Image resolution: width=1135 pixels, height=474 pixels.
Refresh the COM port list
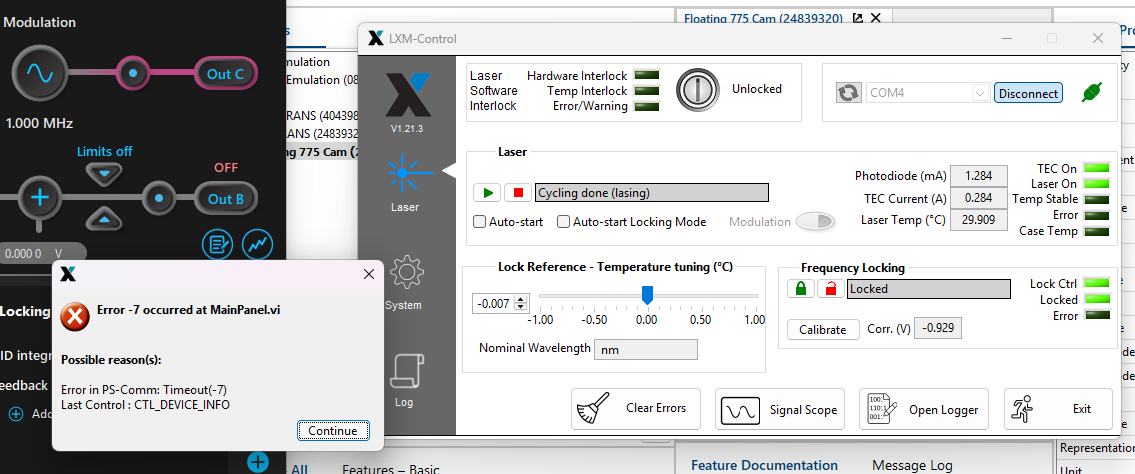pyautogui.click(x=848, y=93)
